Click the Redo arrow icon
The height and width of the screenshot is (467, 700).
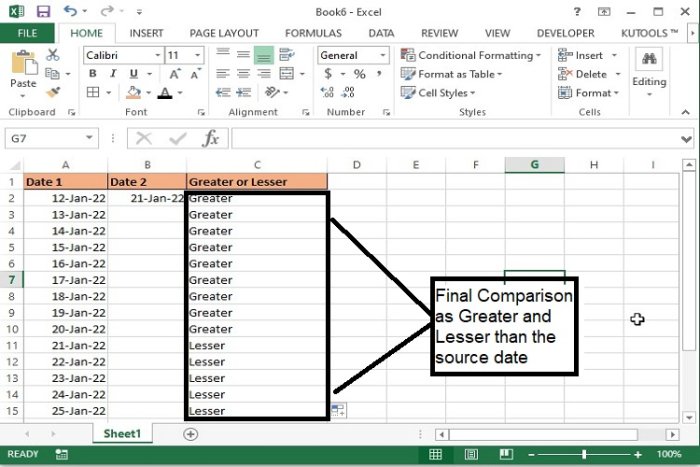tap(107, 11)
